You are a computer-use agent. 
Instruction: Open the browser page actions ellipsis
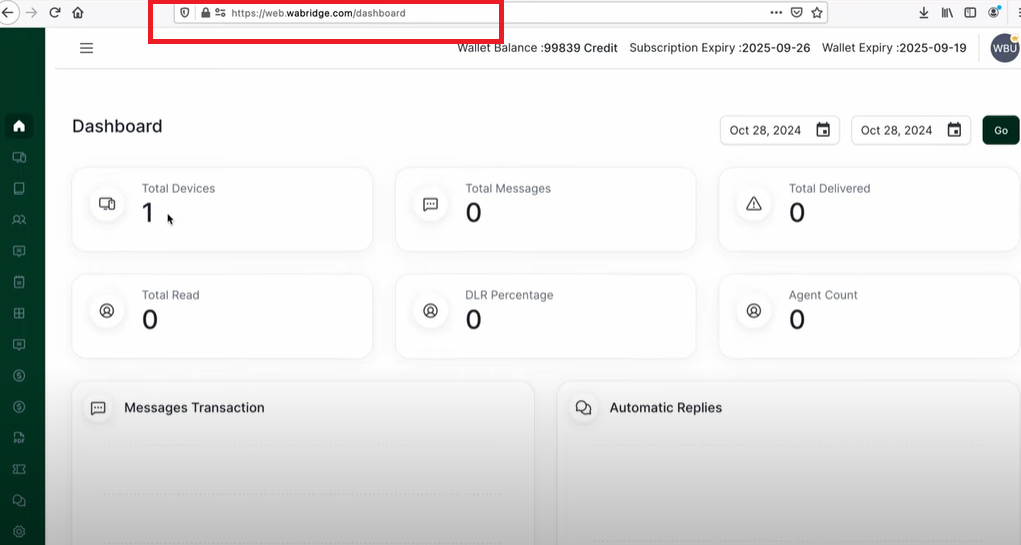tap(776, 12)
